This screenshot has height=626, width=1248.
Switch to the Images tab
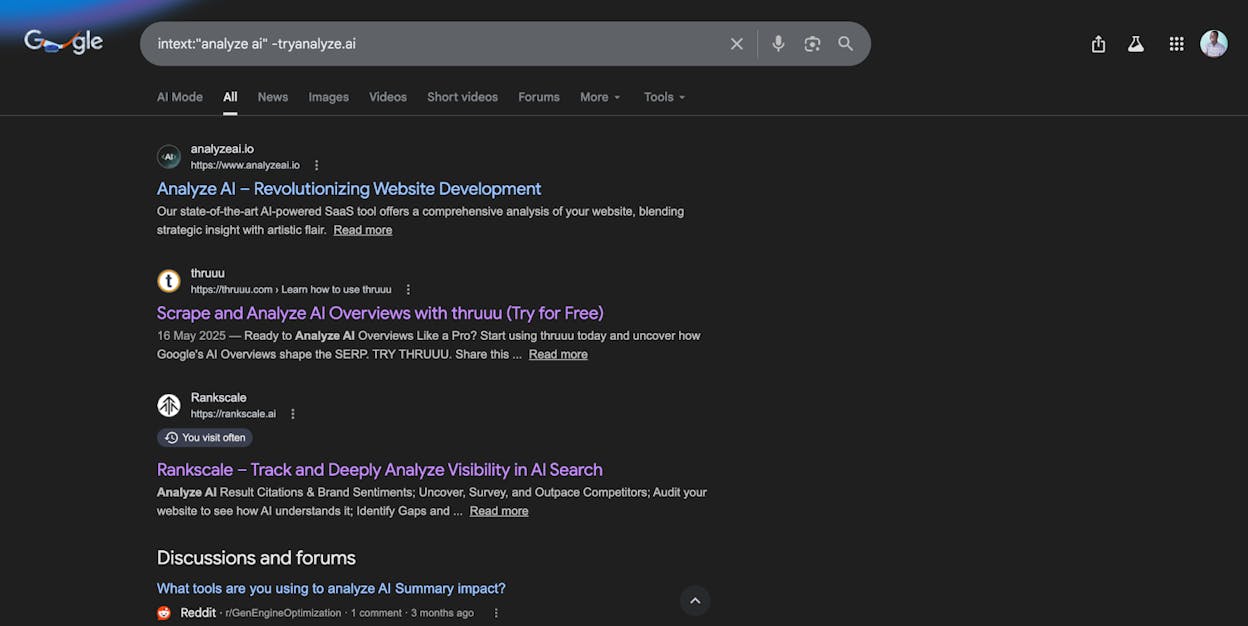click(x=328, y=97)
